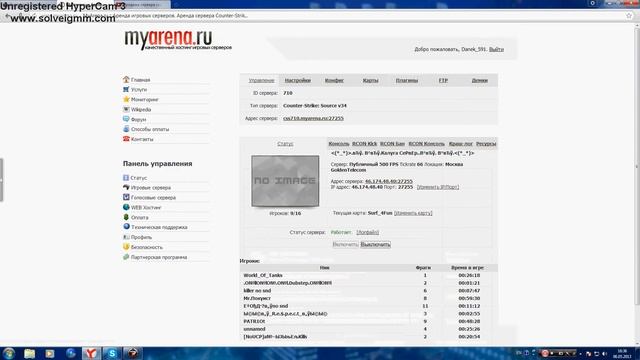The width and height of the screenshot is (640, 360).
Task: Open the Консоль sub-tab
Action: click(x=339, y=144)
